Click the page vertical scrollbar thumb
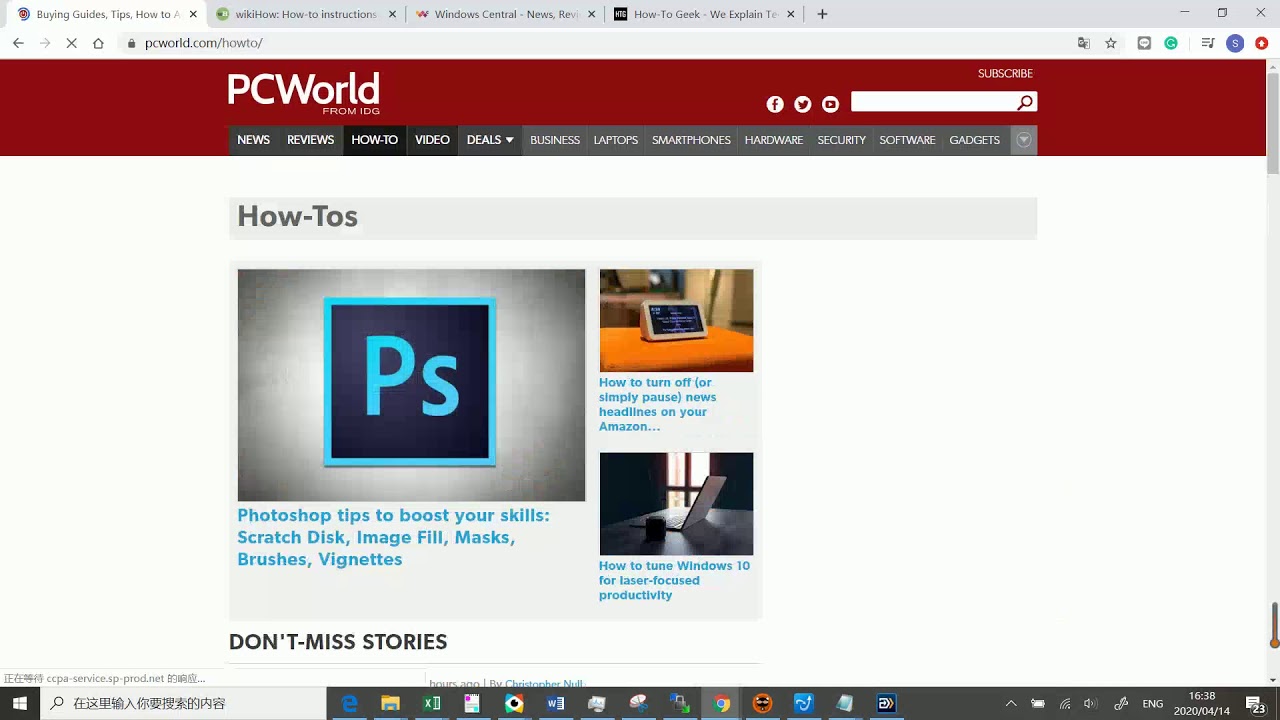 click(x=1273, y=122)
